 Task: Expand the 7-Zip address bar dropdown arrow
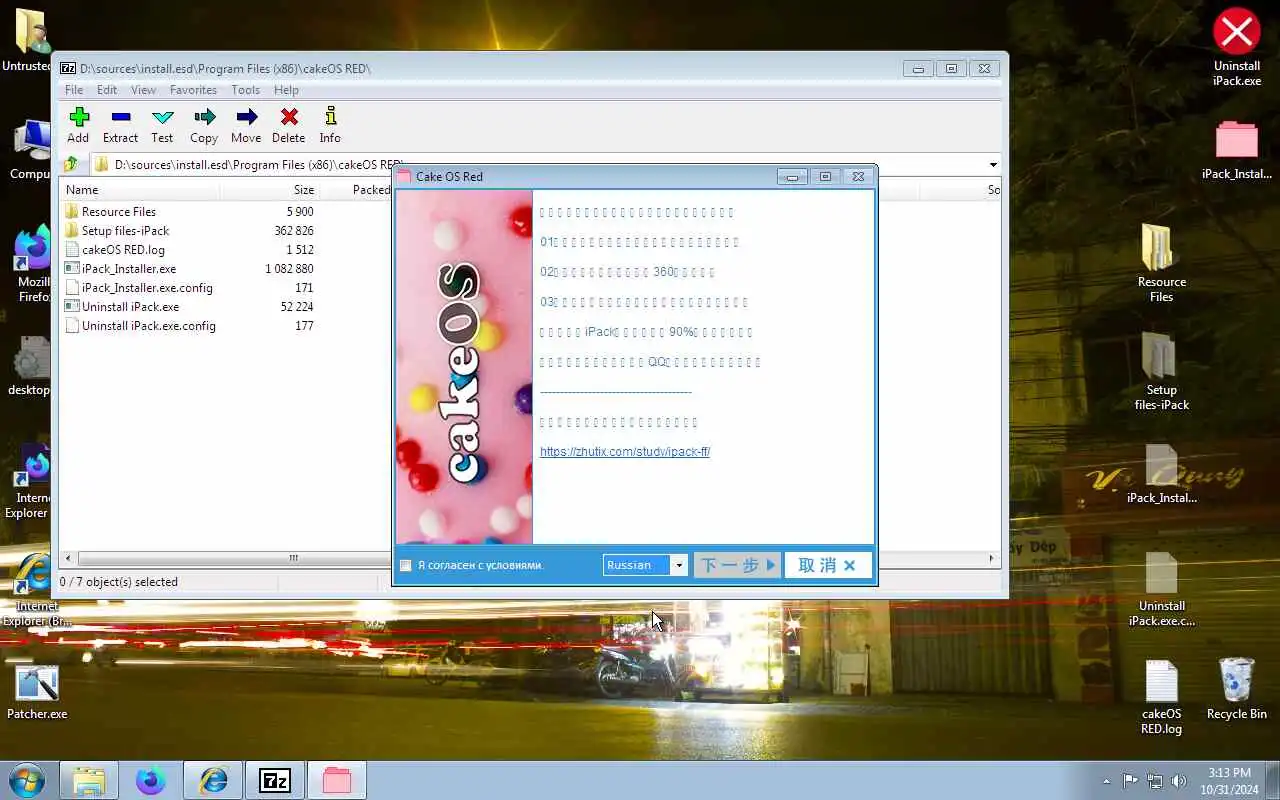pyautogui.click(x=993, y=165)
